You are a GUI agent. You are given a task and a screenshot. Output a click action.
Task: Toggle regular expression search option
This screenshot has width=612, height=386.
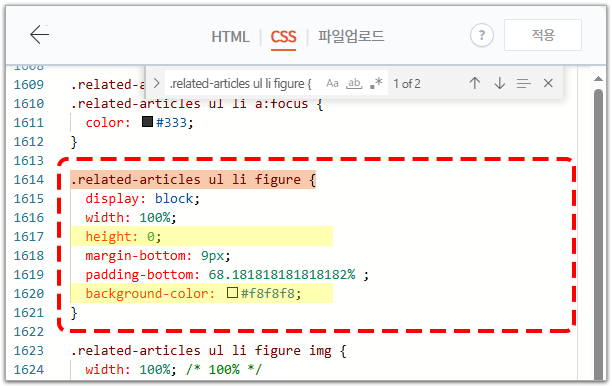pyautogui.click(x=376, y=83)
